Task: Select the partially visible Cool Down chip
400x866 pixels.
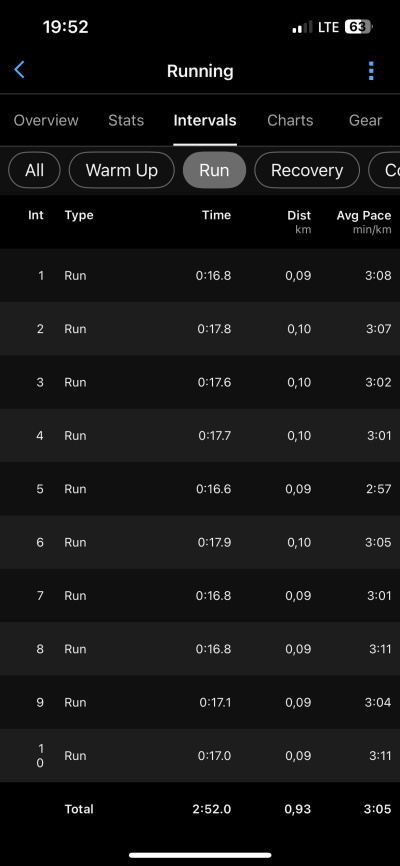Action: (x=385, y=170)
